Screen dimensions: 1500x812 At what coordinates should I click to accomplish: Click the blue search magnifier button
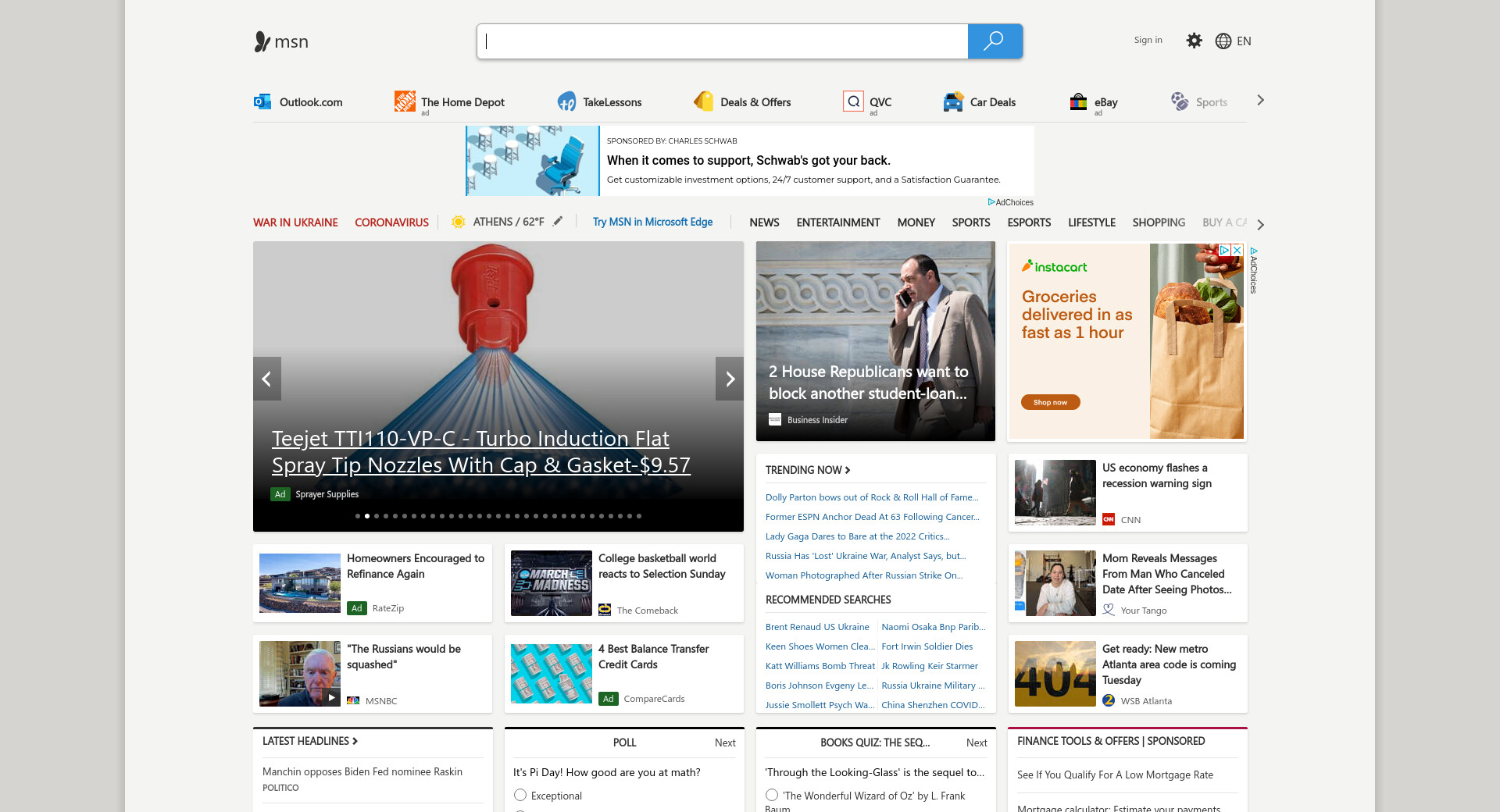coord(994,41)
